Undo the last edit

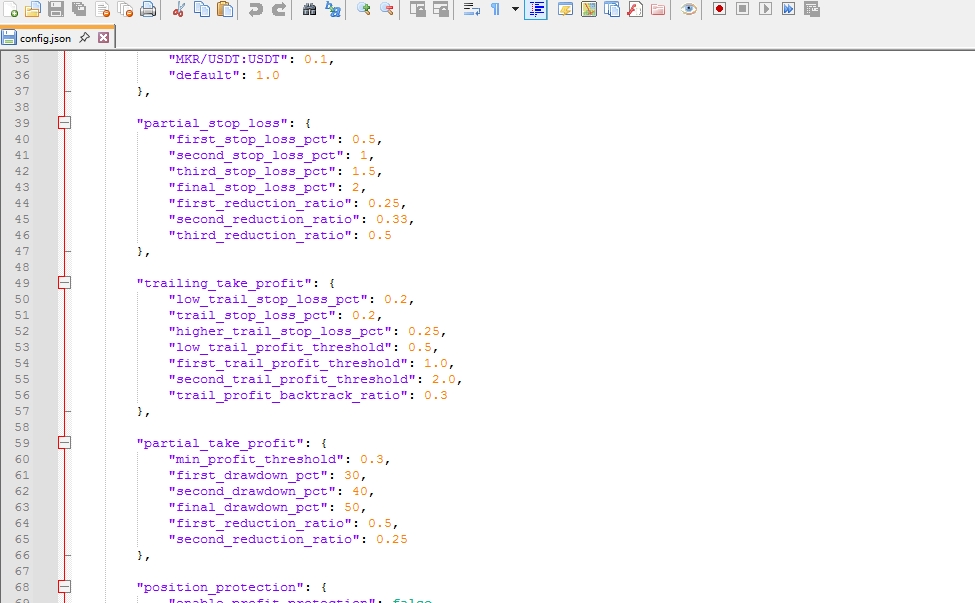tap(255, 9)
